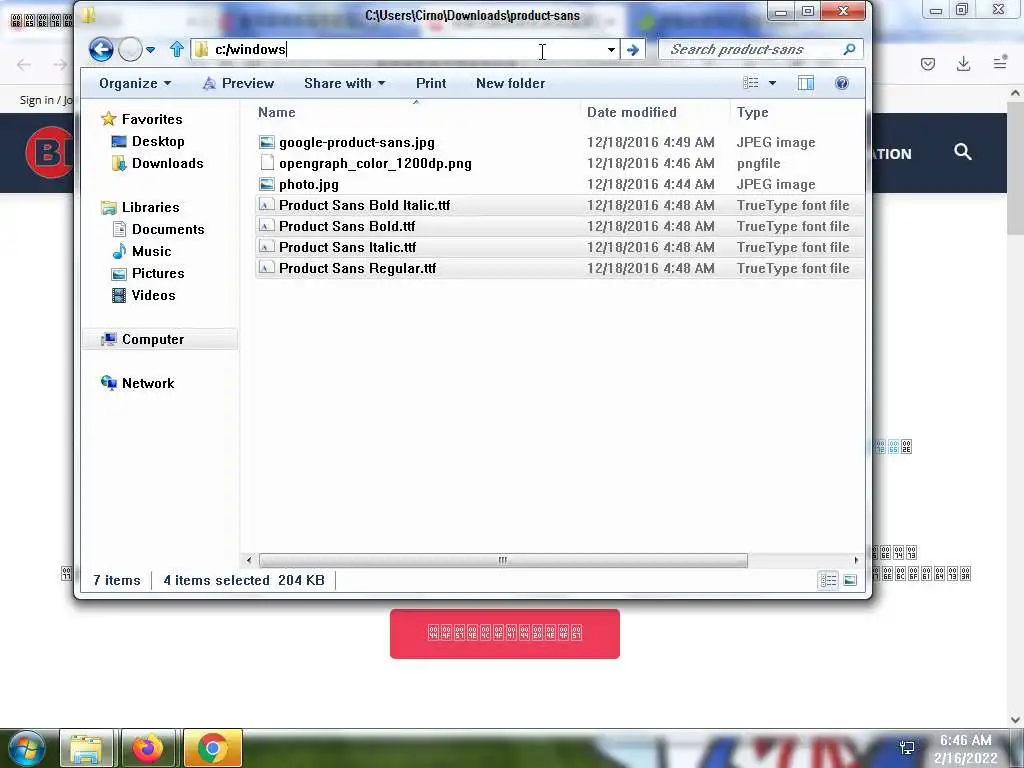The width and height of the screenshot is (1024, 768).
Task: Open recent locations dropdown next to forward arrow
Action: pos(150,50)
